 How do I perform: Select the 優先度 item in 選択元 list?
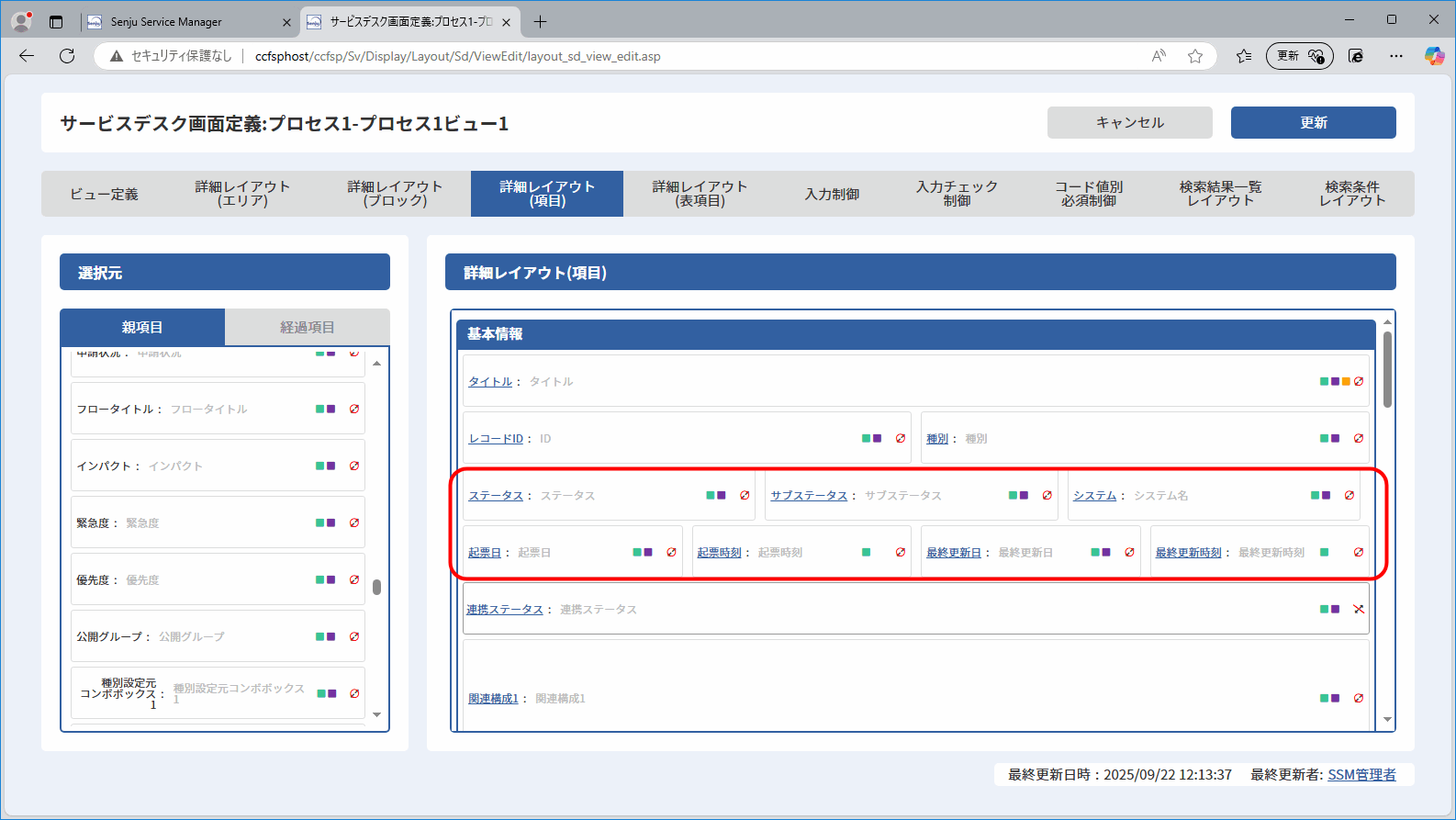click(218, 579)
